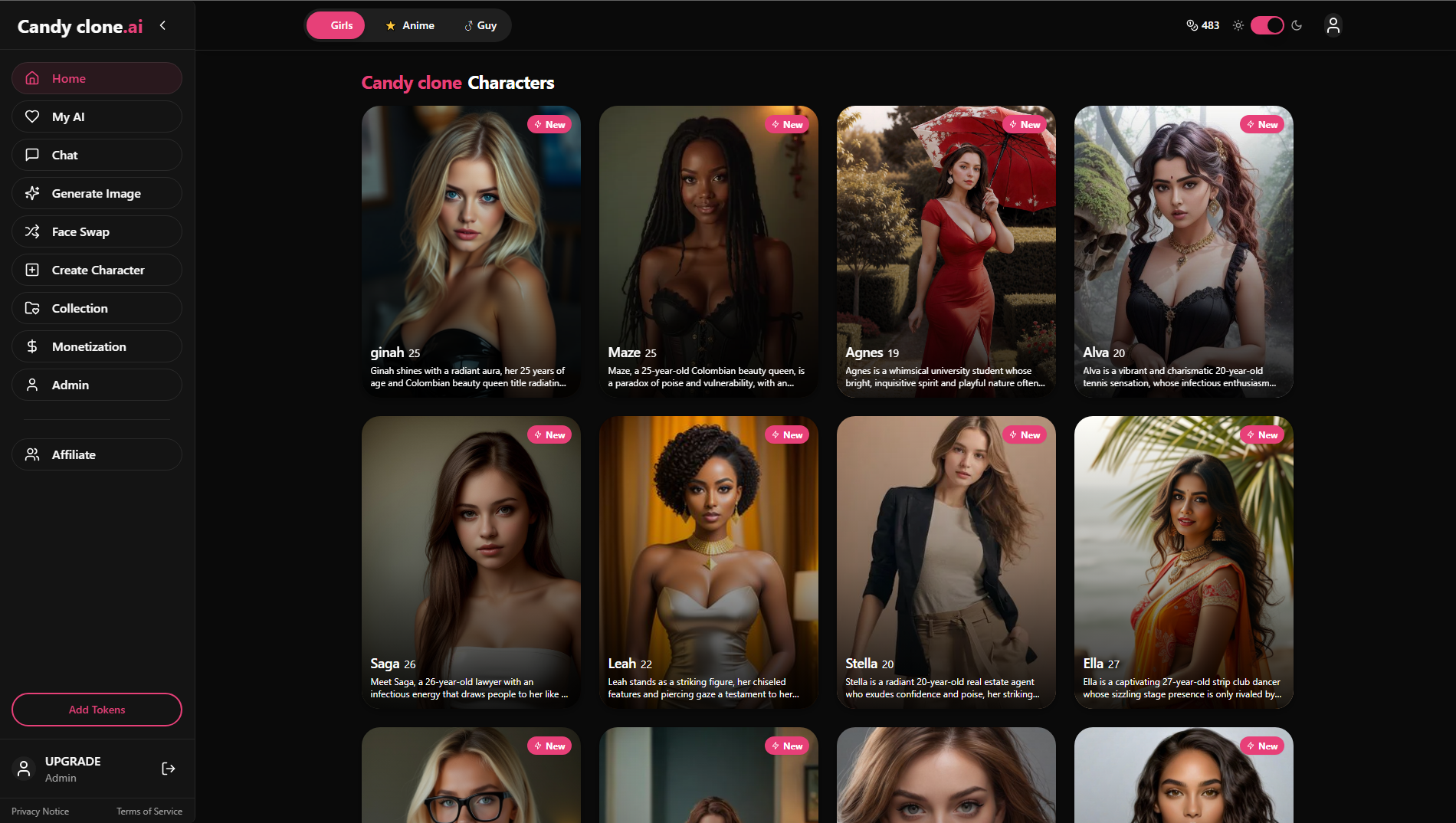Switch to the Guy tab
This screenshot has width=1456, height=823.
click(480, 25)
